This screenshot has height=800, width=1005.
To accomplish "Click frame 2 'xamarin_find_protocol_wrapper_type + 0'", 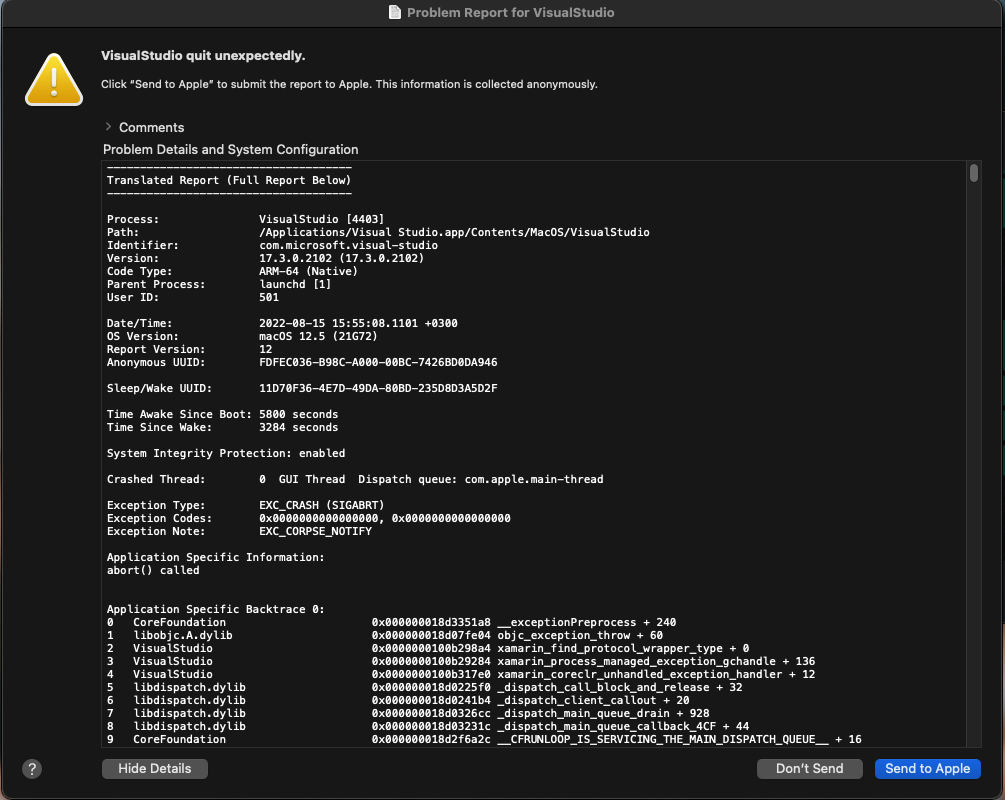I will point(428,648).
